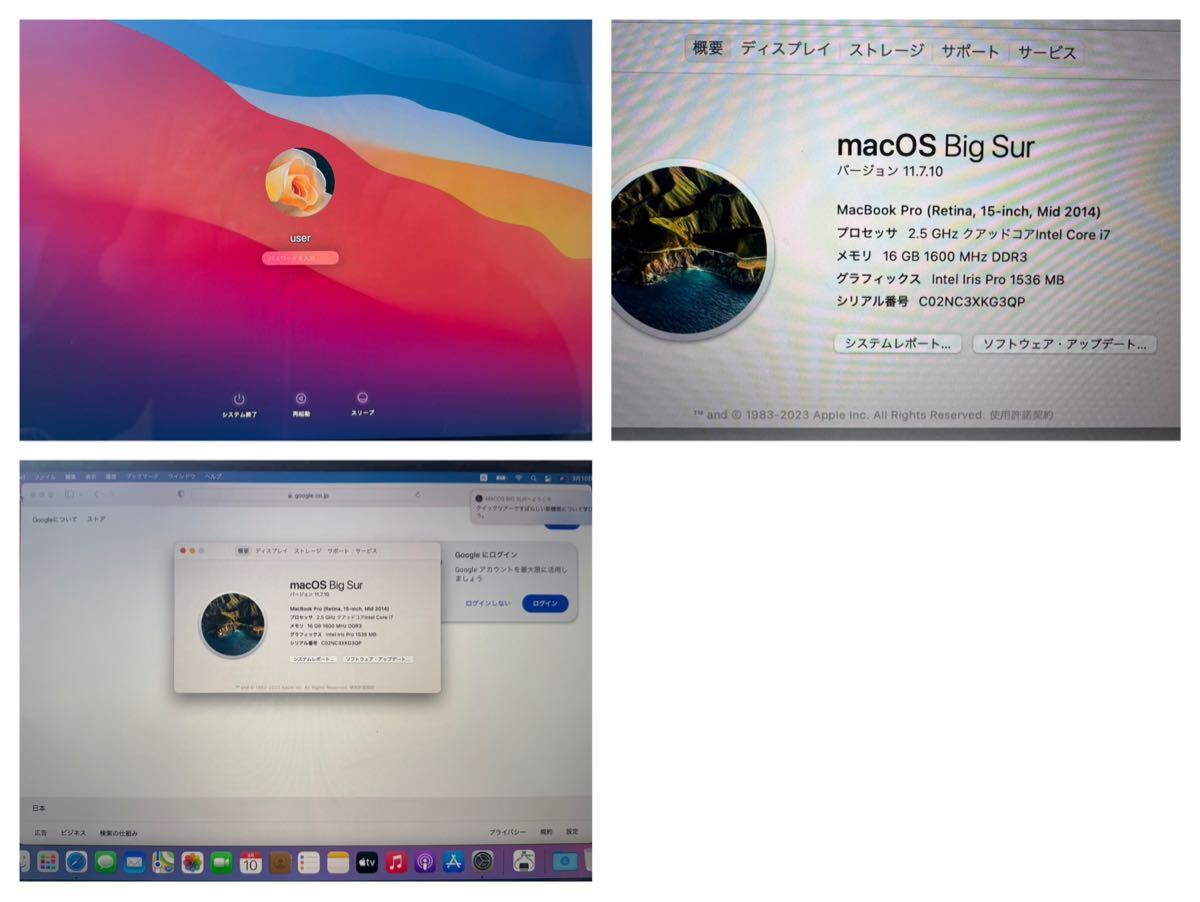Open Control Center from the menu bar

549,477
